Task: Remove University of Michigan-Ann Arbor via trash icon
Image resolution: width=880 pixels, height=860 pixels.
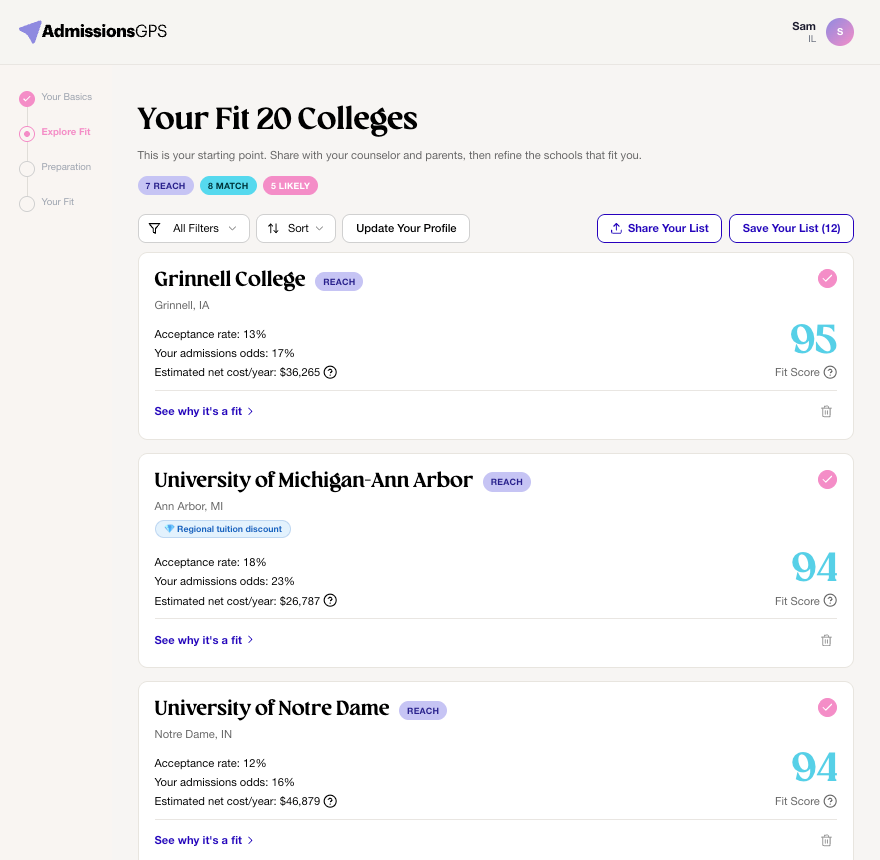Action: click(x=826, y=640)
